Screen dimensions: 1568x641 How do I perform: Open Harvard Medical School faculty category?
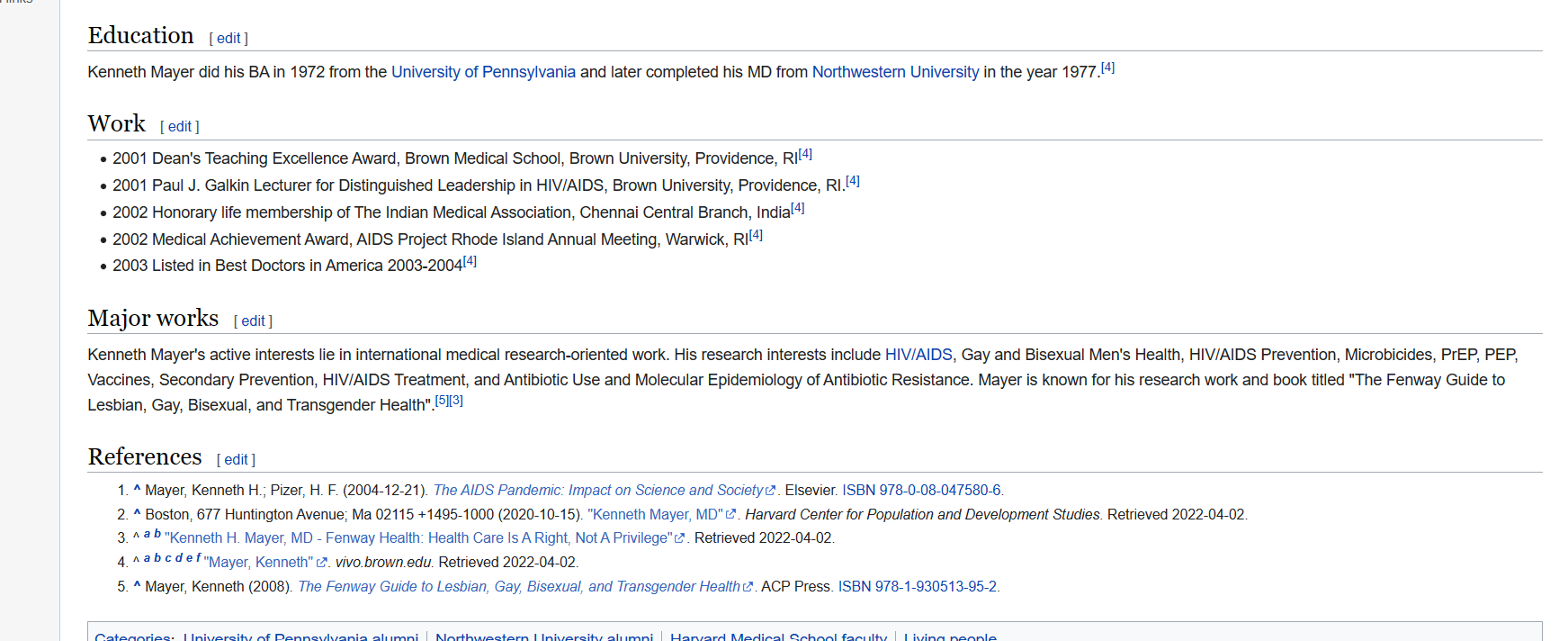pyautogui.click(x=778, y=636)
